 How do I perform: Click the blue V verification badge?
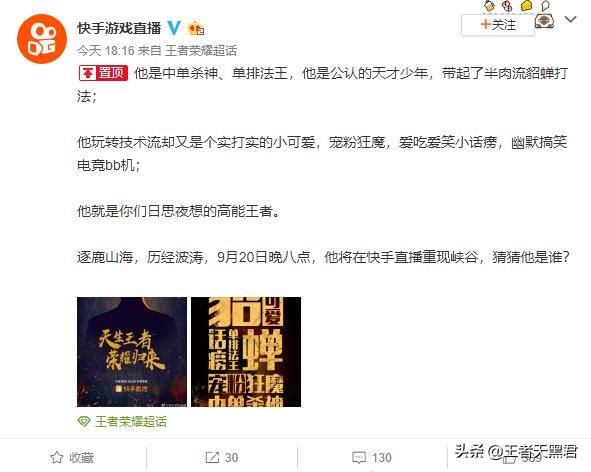point(174,28)
